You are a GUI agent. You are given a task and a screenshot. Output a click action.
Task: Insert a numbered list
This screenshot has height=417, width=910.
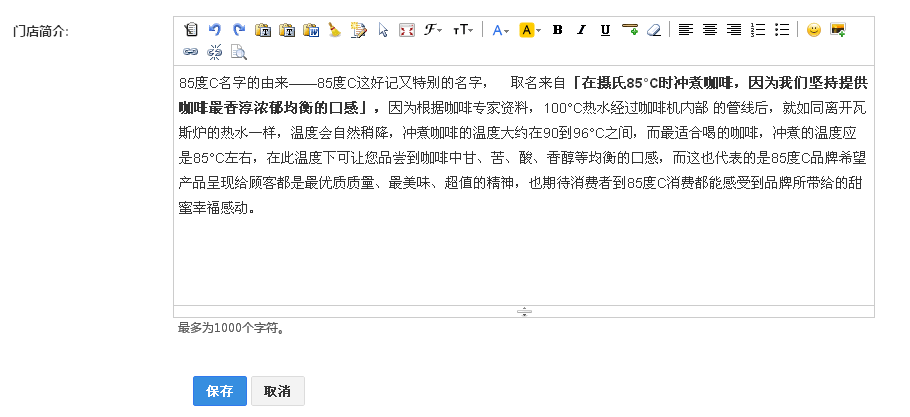click(x=758, y=30)
